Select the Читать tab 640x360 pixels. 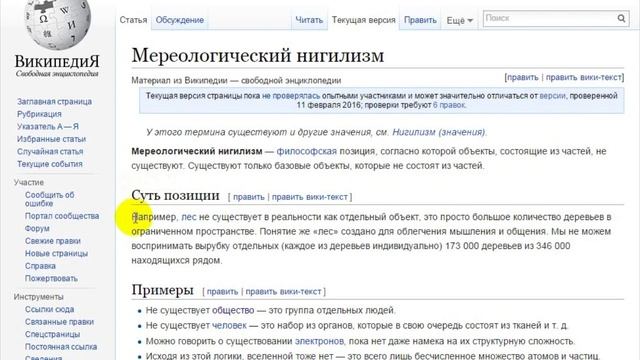coord(309,20)
